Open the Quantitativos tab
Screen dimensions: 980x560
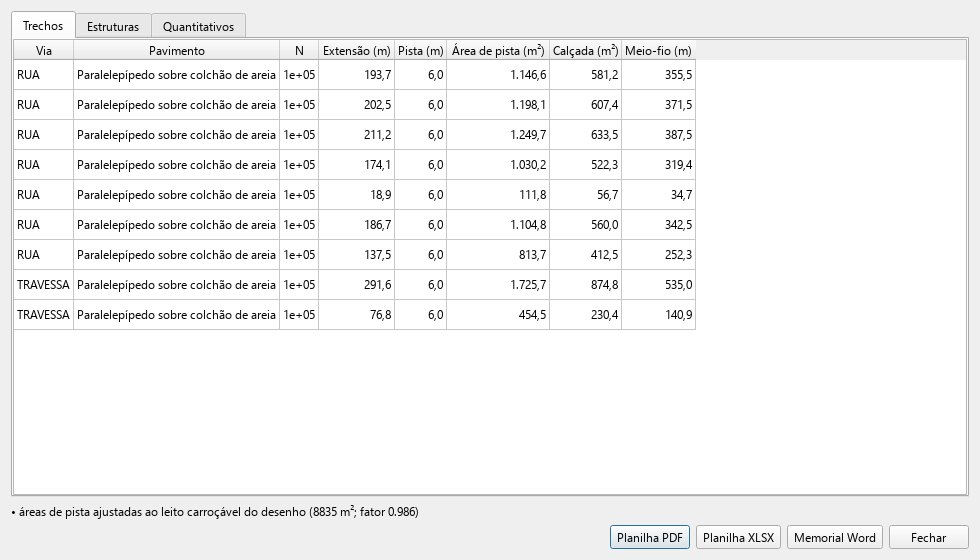198,26
